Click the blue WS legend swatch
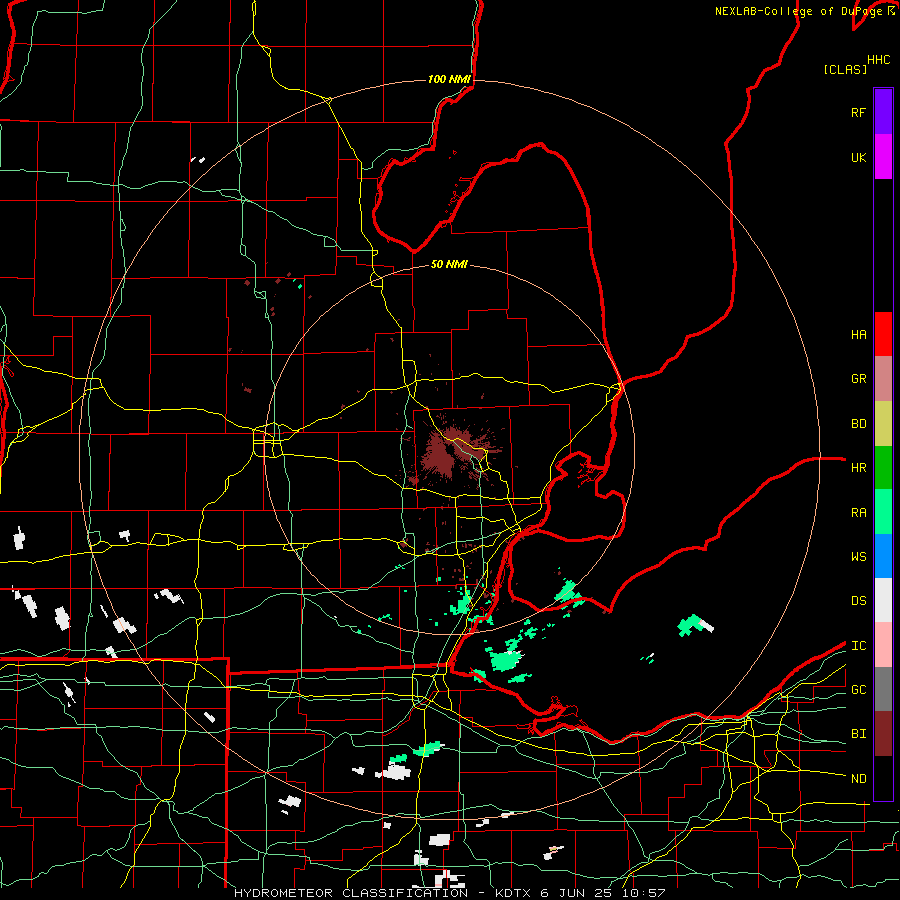The width and height of the screenshot is (900, 900). tap(883, 556)
